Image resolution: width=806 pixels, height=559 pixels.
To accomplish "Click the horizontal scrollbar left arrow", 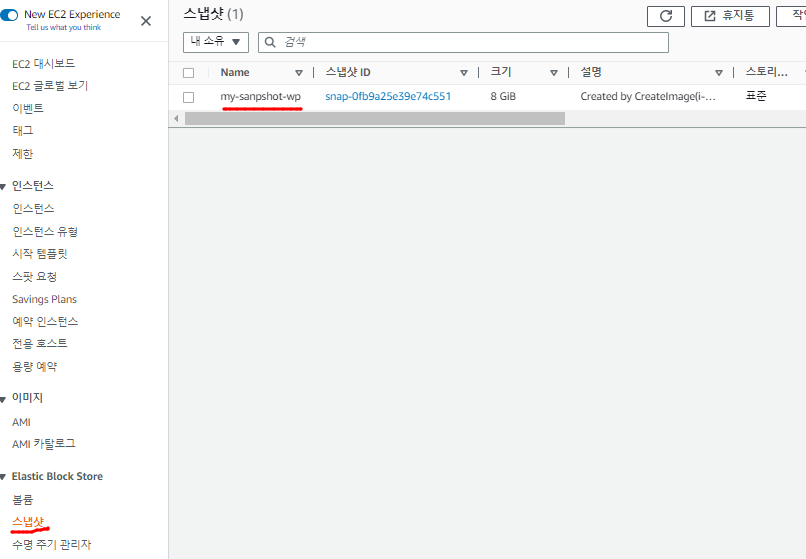I will coord(176,119).
